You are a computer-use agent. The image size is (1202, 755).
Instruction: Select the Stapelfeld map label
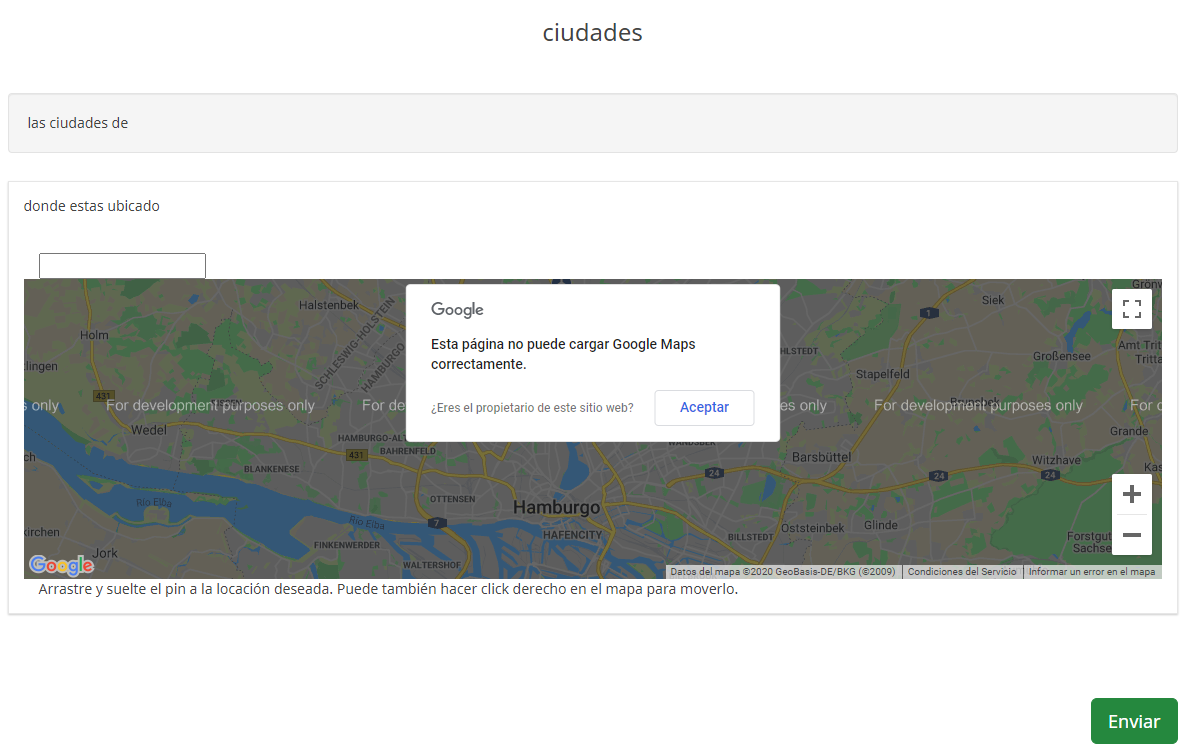pyautogui.click(x=883, y=374)
